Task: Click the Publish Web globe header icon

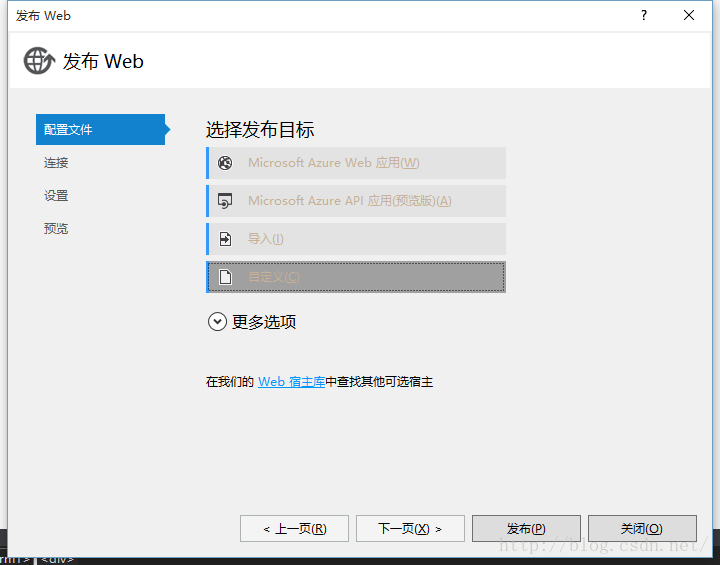Action: (39, 61)
